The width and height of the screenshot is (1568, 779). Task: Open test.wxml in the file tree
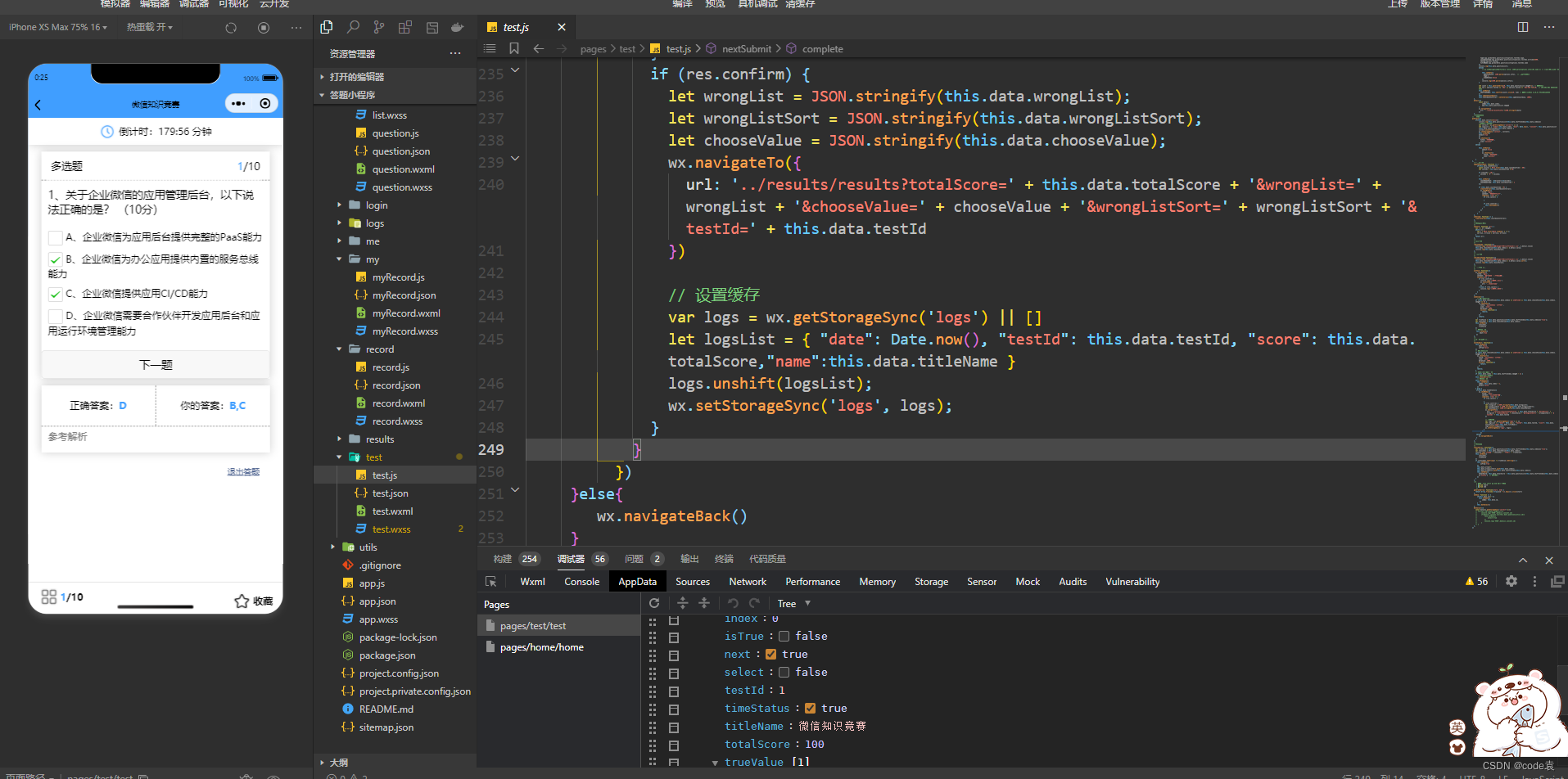point(392,511)
